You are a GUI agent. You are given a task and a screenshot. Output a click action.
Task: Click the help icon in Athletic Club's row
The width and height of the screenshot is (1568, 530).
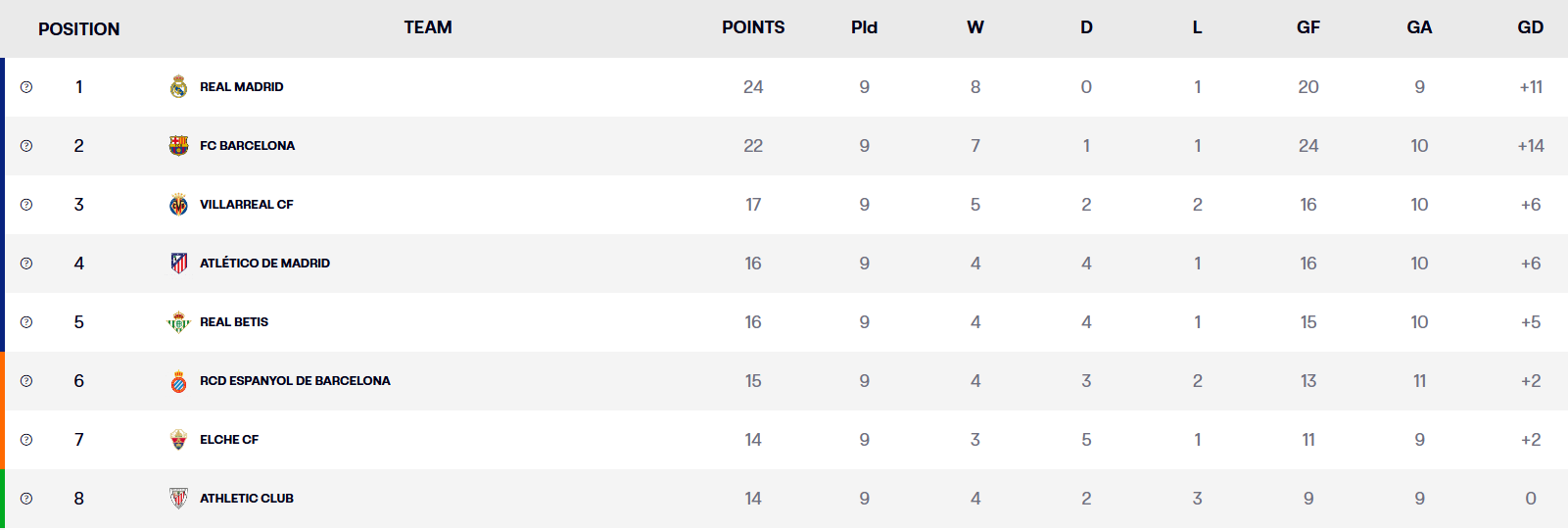tap(26, 499)
